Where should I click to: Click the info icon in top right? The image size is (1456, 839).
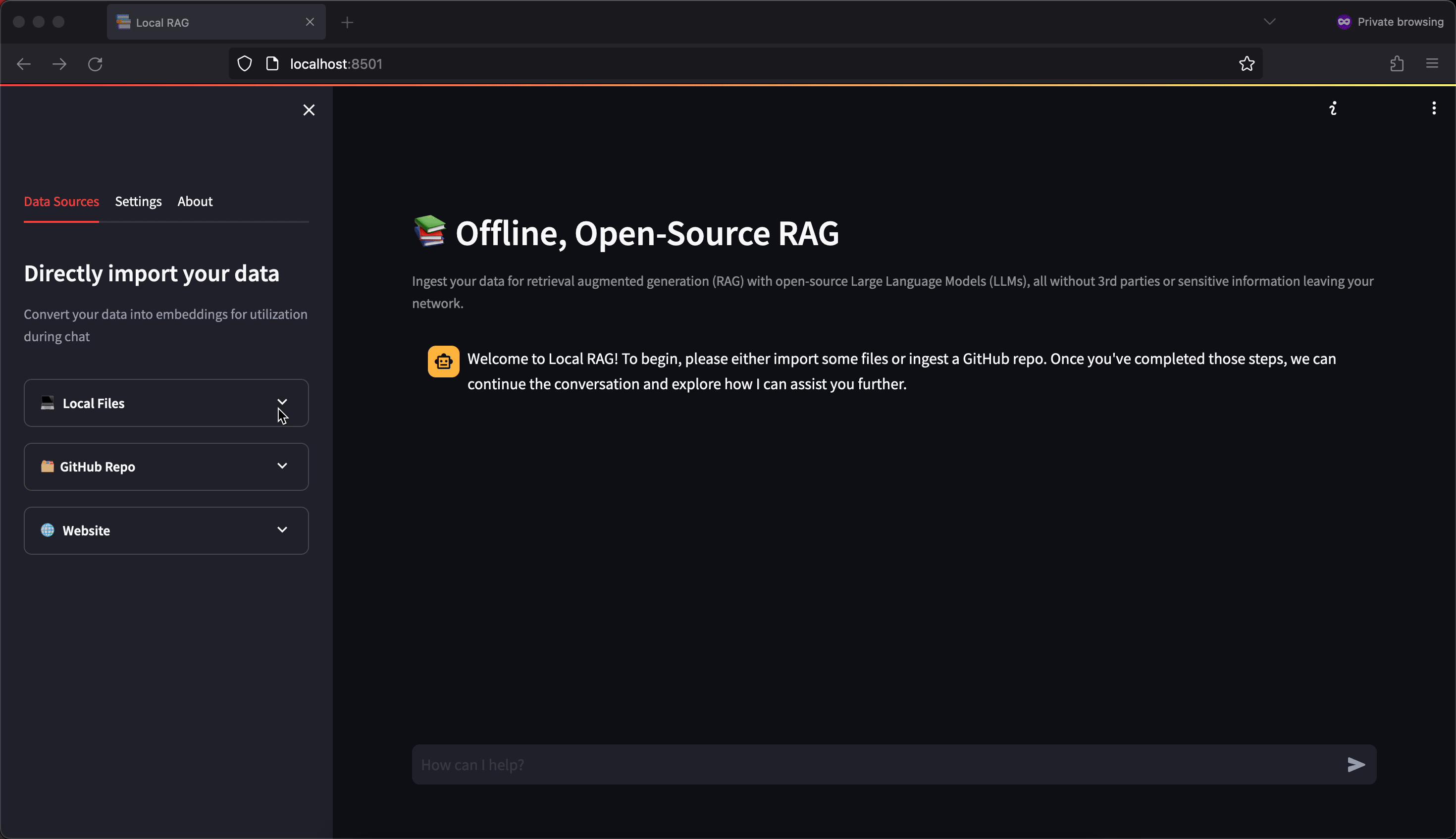[1332, 108]
